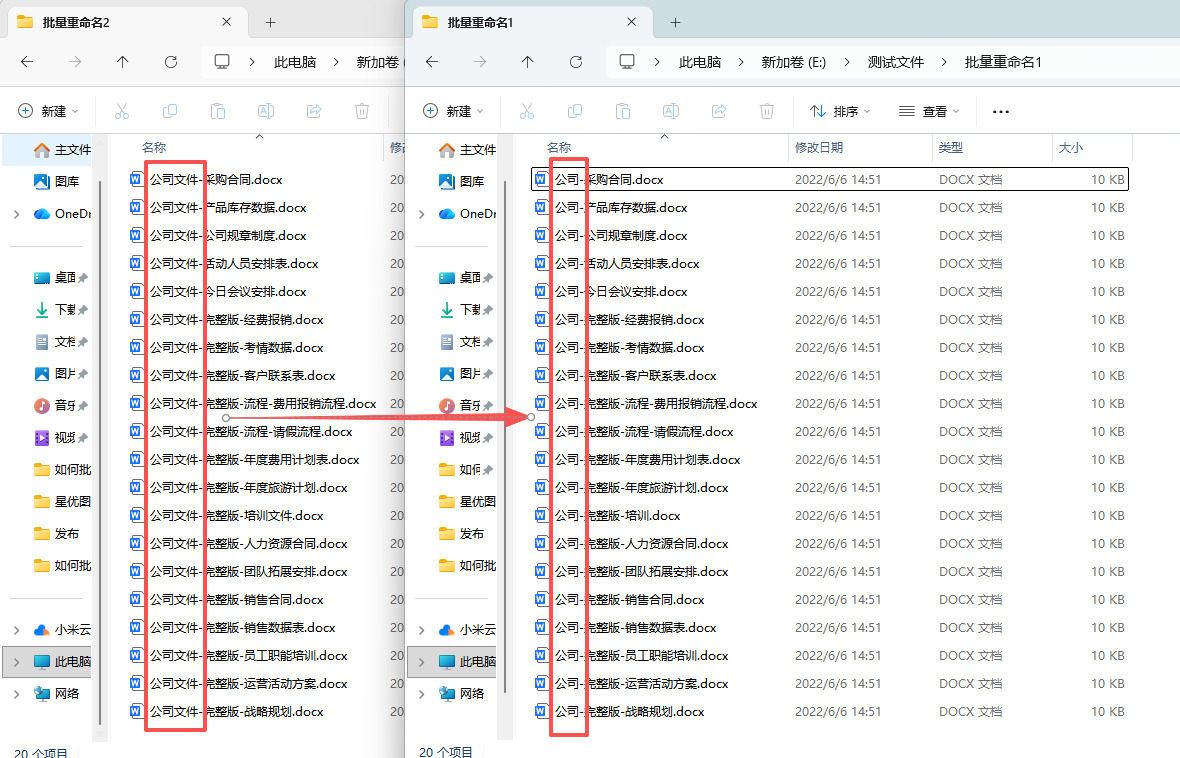Click Share icon in 批量重命名1 toolbar
The image size is (1180, 758).
pyautogui.click(x=719, y=111)
